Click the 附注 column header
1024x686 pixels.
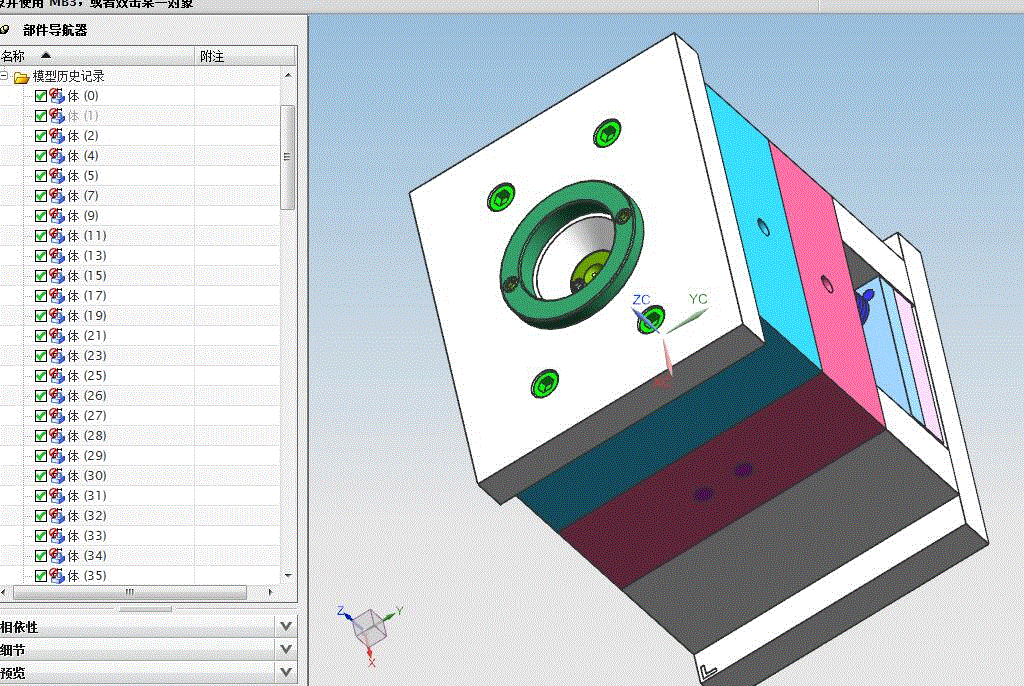click(x=245, y=56)
